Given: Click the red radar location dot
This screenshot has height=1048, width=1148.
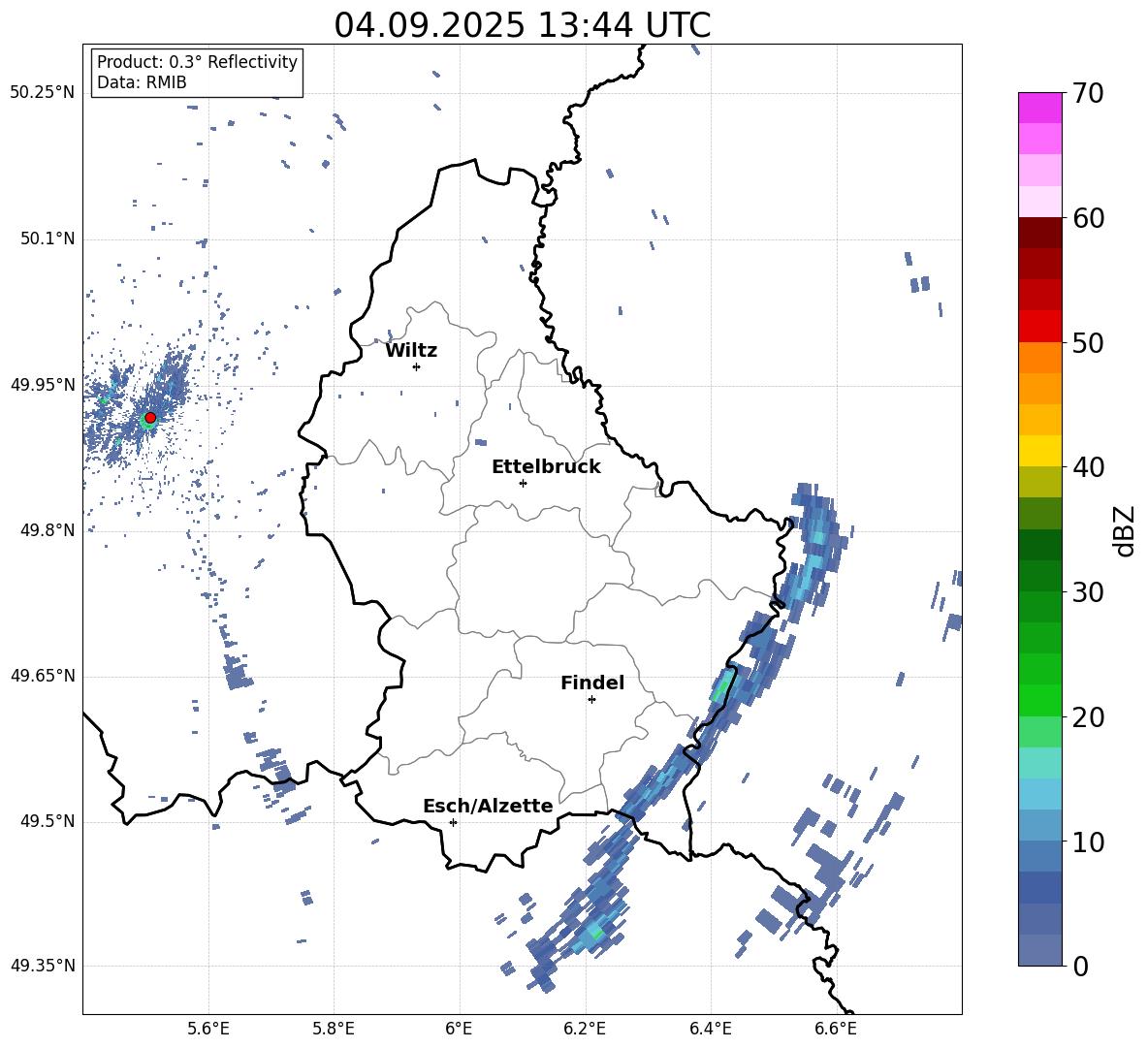Looking at the screenshot, I should pos(150,417).
